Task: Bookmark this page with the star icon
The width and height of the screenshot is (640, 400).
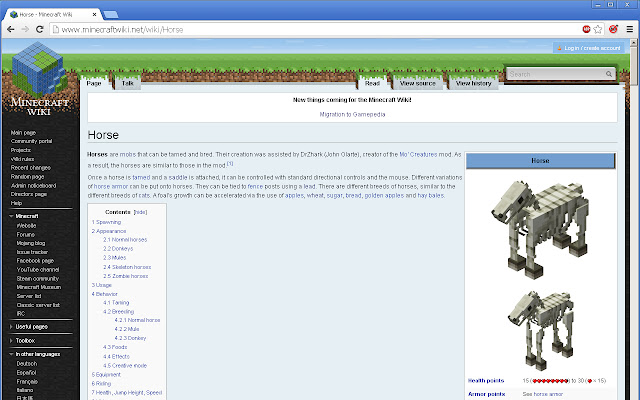Action: (x=598, y=29)
